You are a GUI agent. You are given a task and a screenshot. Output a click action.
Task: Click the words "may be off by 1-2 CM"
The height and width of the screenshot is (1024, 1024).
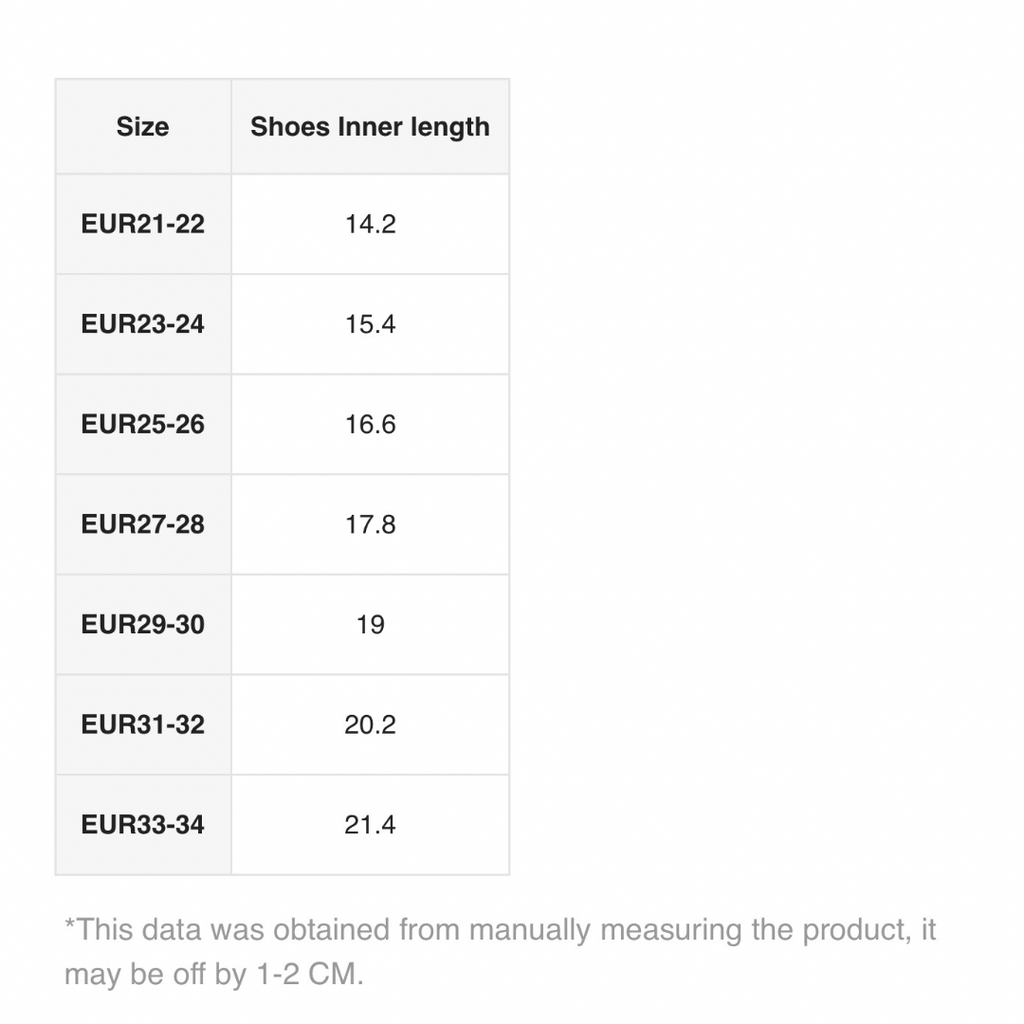[x=212, y=975]
